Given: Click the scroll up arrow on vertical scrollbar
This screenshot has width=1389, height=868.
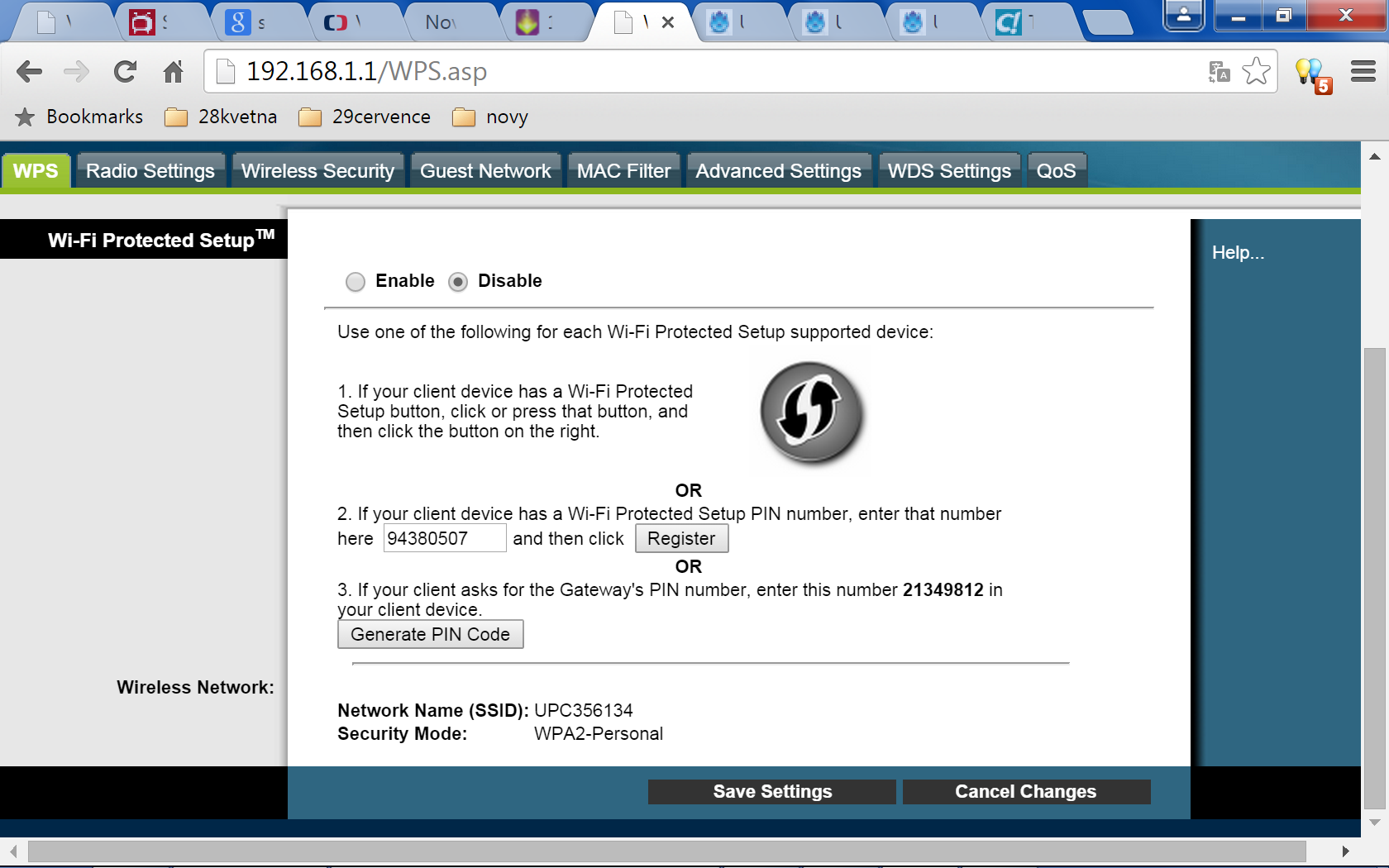Looking at the screenshot, I should (1375, 156).
